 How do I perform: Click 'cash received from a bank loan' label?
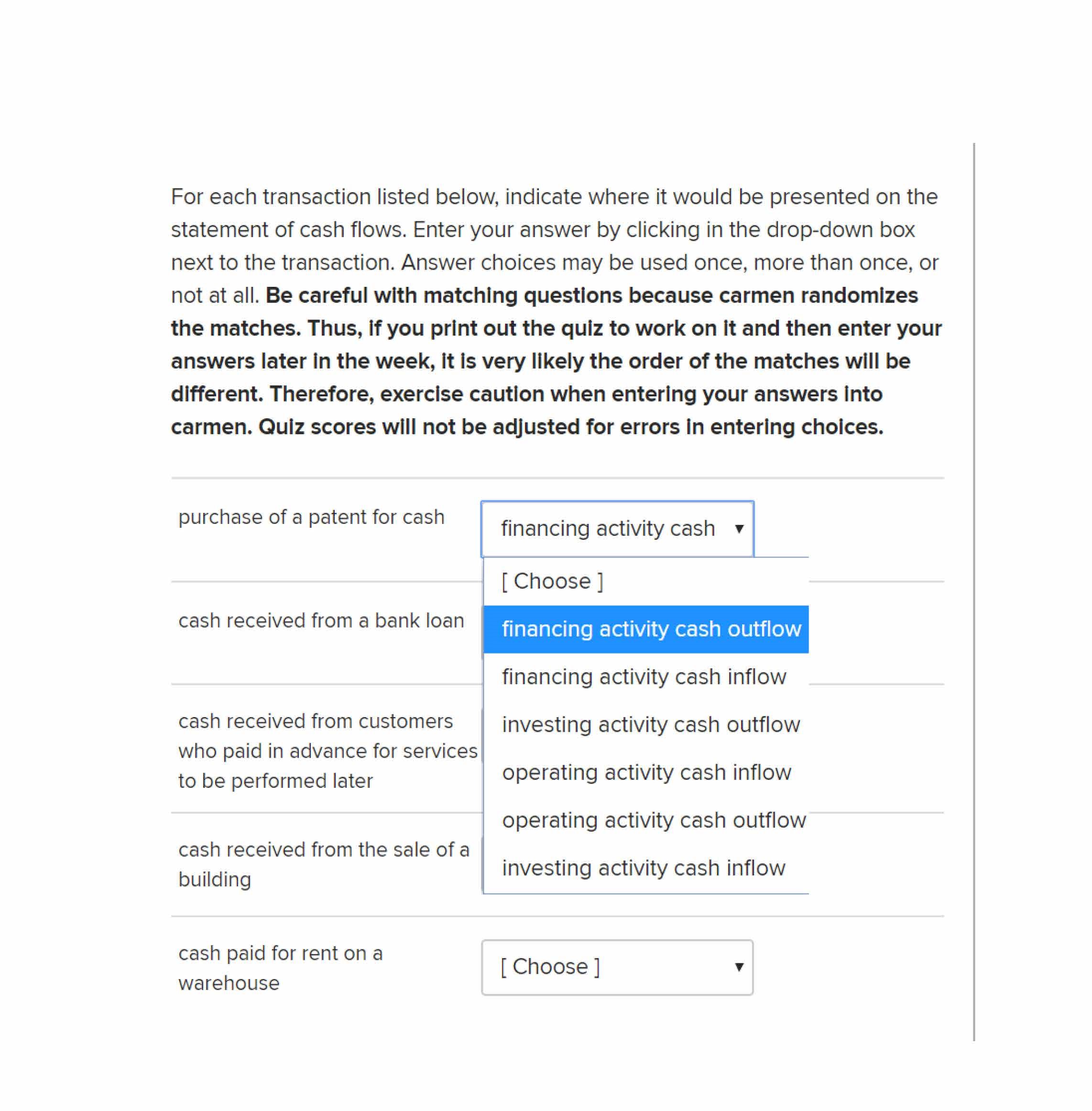point(321,621)
